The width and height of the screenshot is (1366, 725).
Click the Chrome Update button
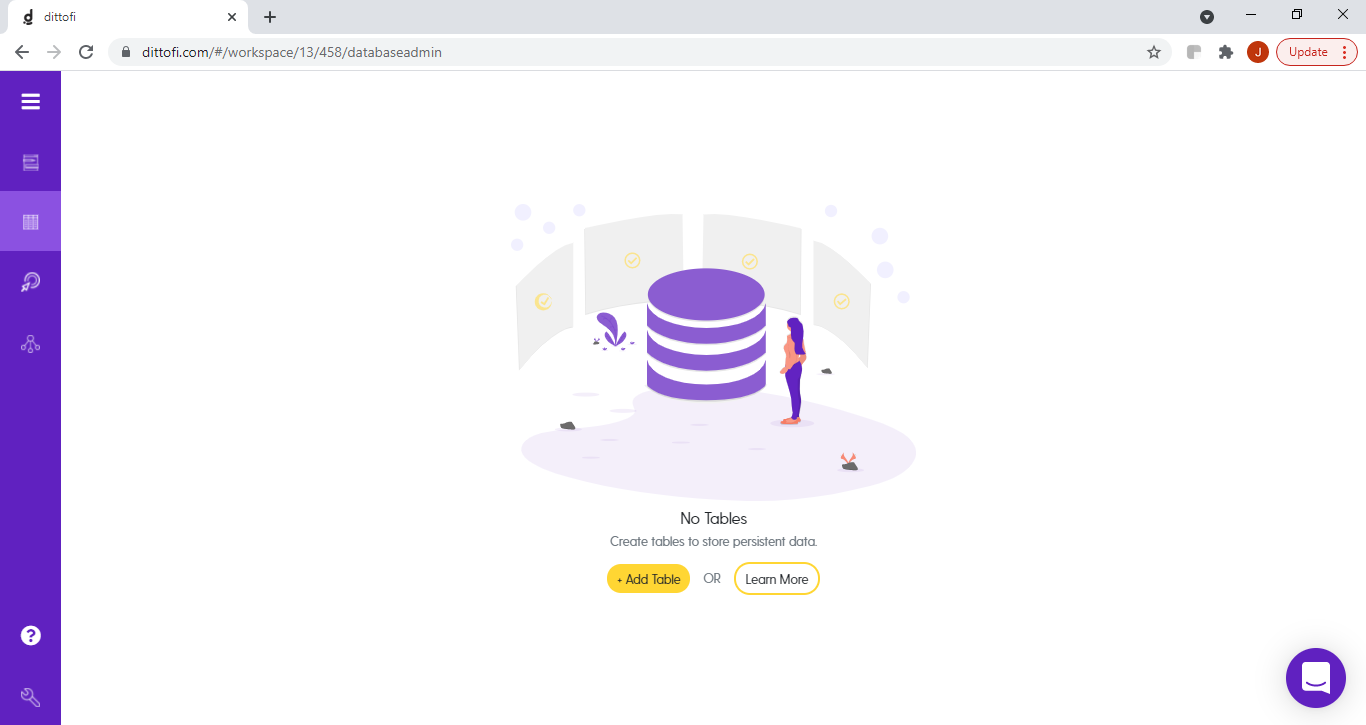[1317, 52]
